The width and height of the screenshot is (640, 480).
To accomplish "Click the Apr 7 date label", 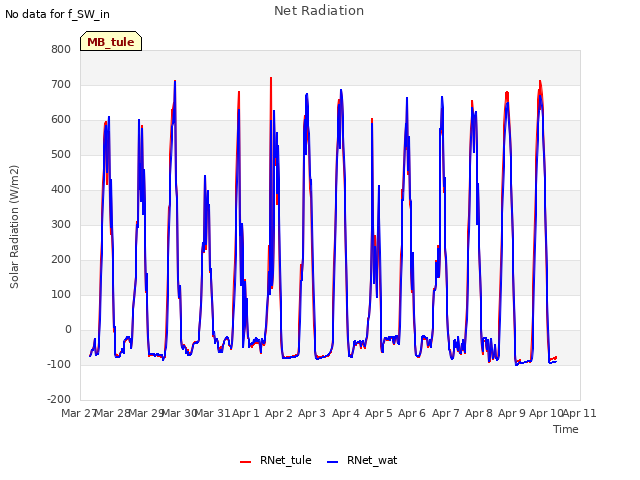I will [446, 413].
